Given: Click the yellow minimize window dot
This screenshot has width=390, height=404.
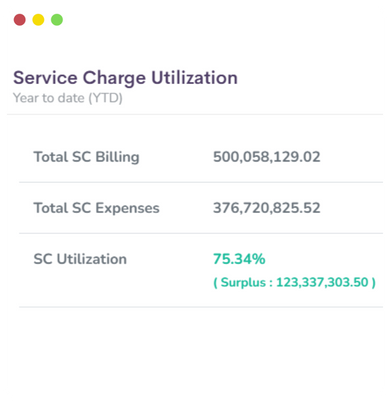Looking at the screenshot, I should point(38,20).
